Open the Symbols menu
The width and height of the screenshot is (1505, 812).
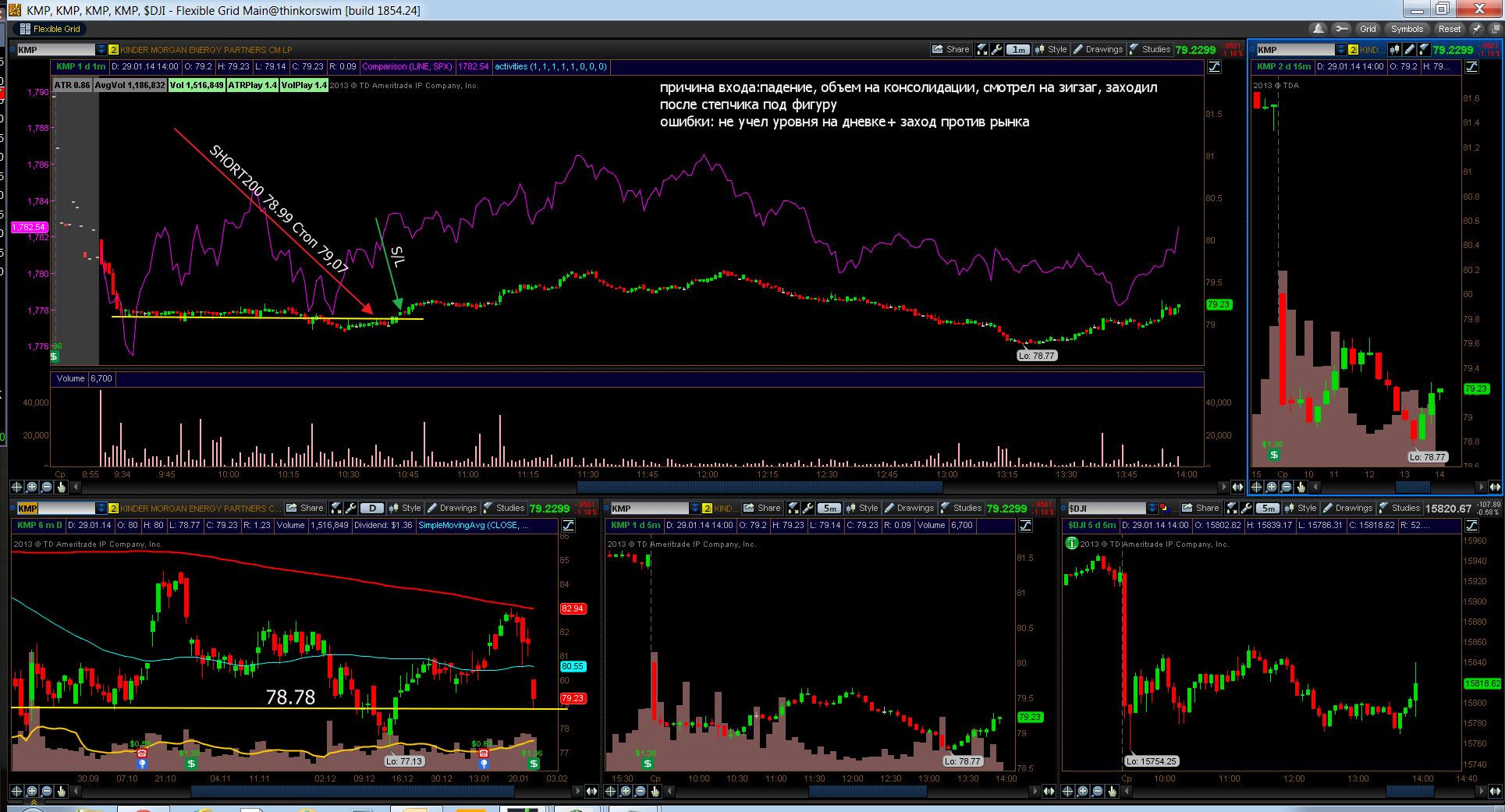pyautogui.click(x=1407, y=29)
